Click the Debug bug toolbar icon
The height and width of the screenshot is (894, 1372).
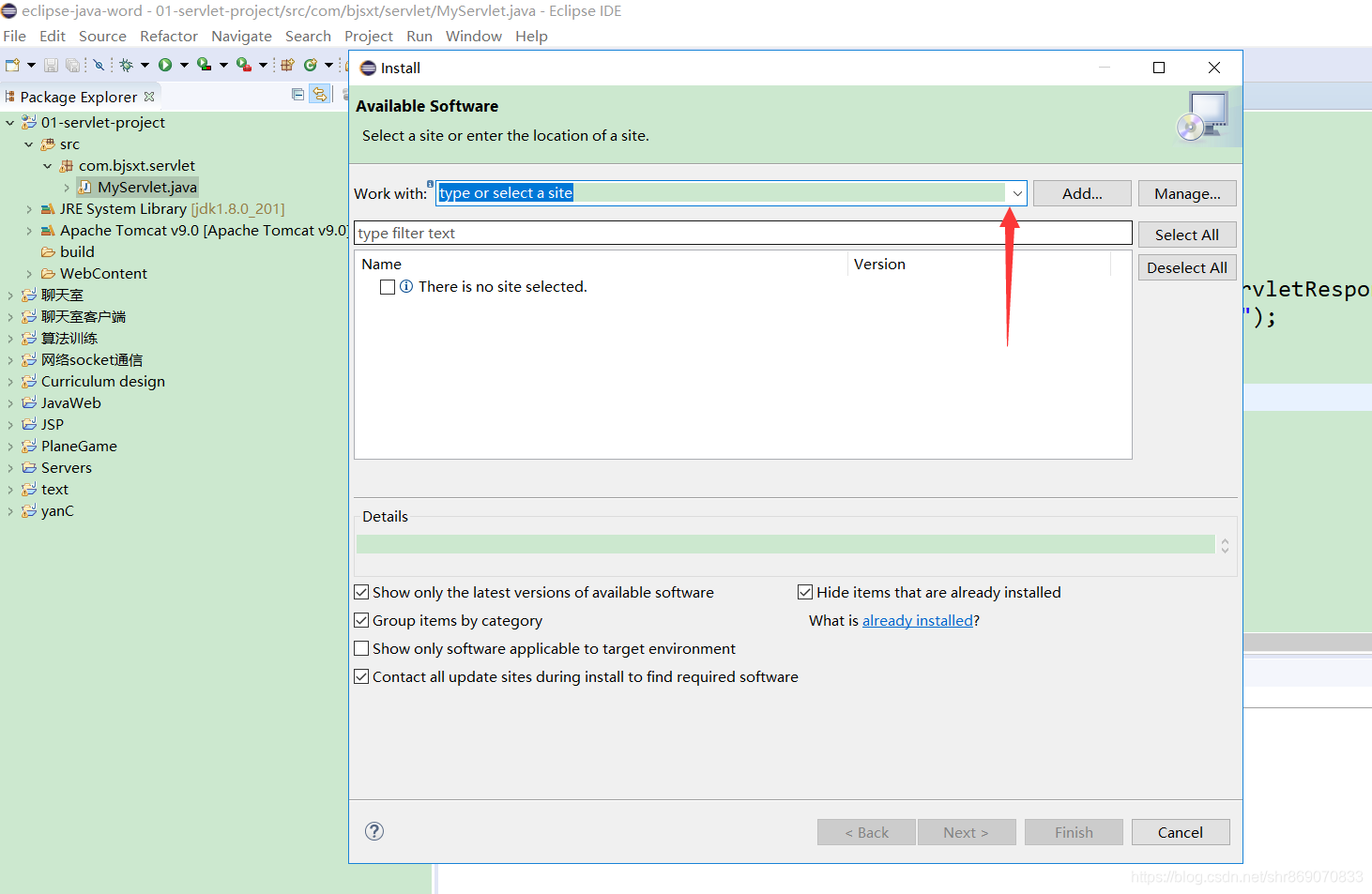(x=127, y=65)
